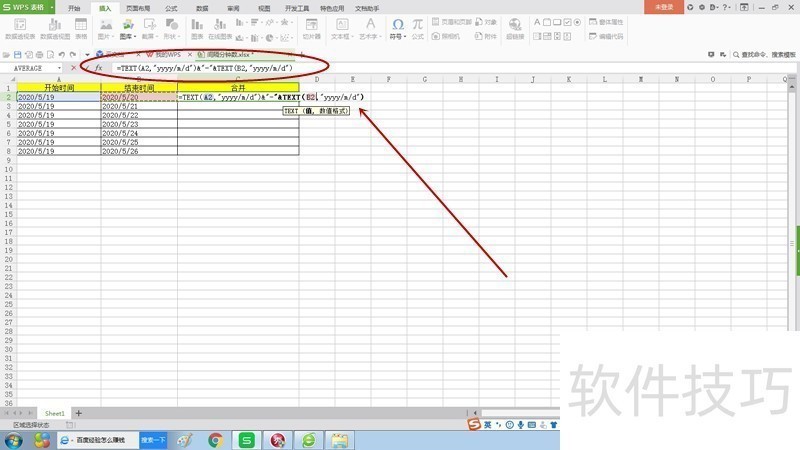Click the 数据透视表 pivot table icon

(18, 24)
